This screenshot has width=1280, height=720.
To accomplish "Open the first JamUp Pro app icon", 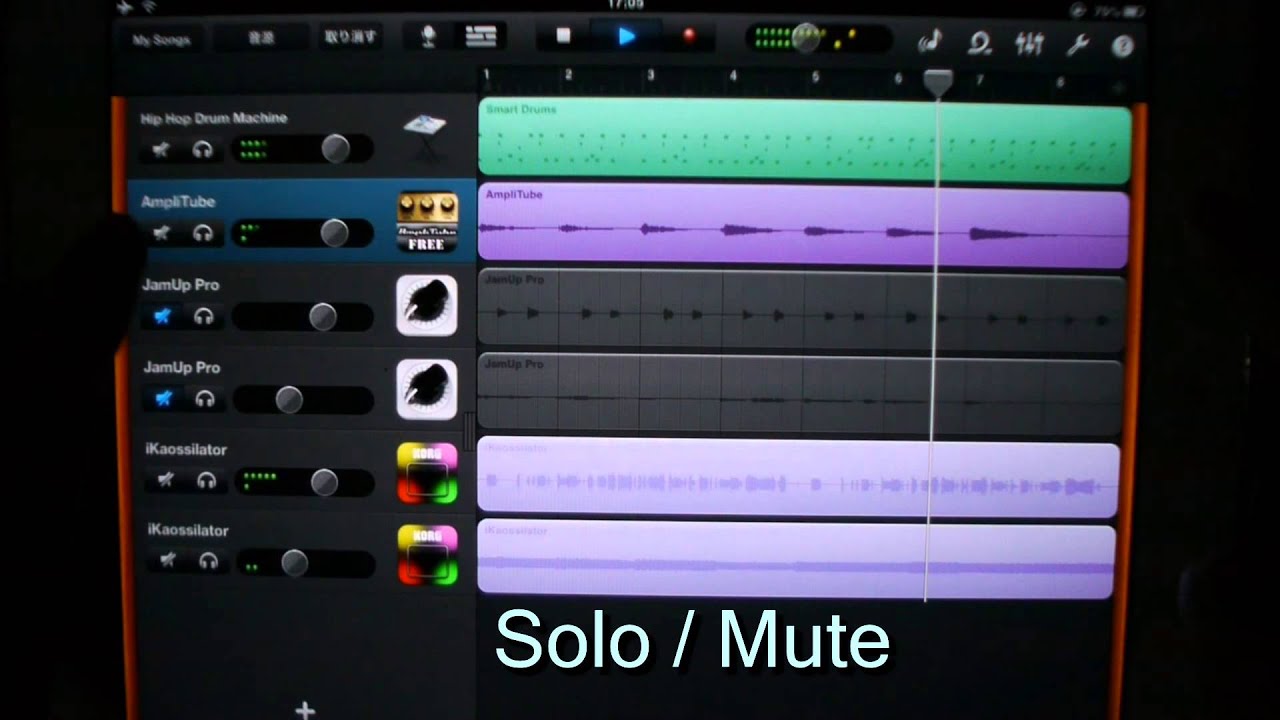I will (427, 305).
